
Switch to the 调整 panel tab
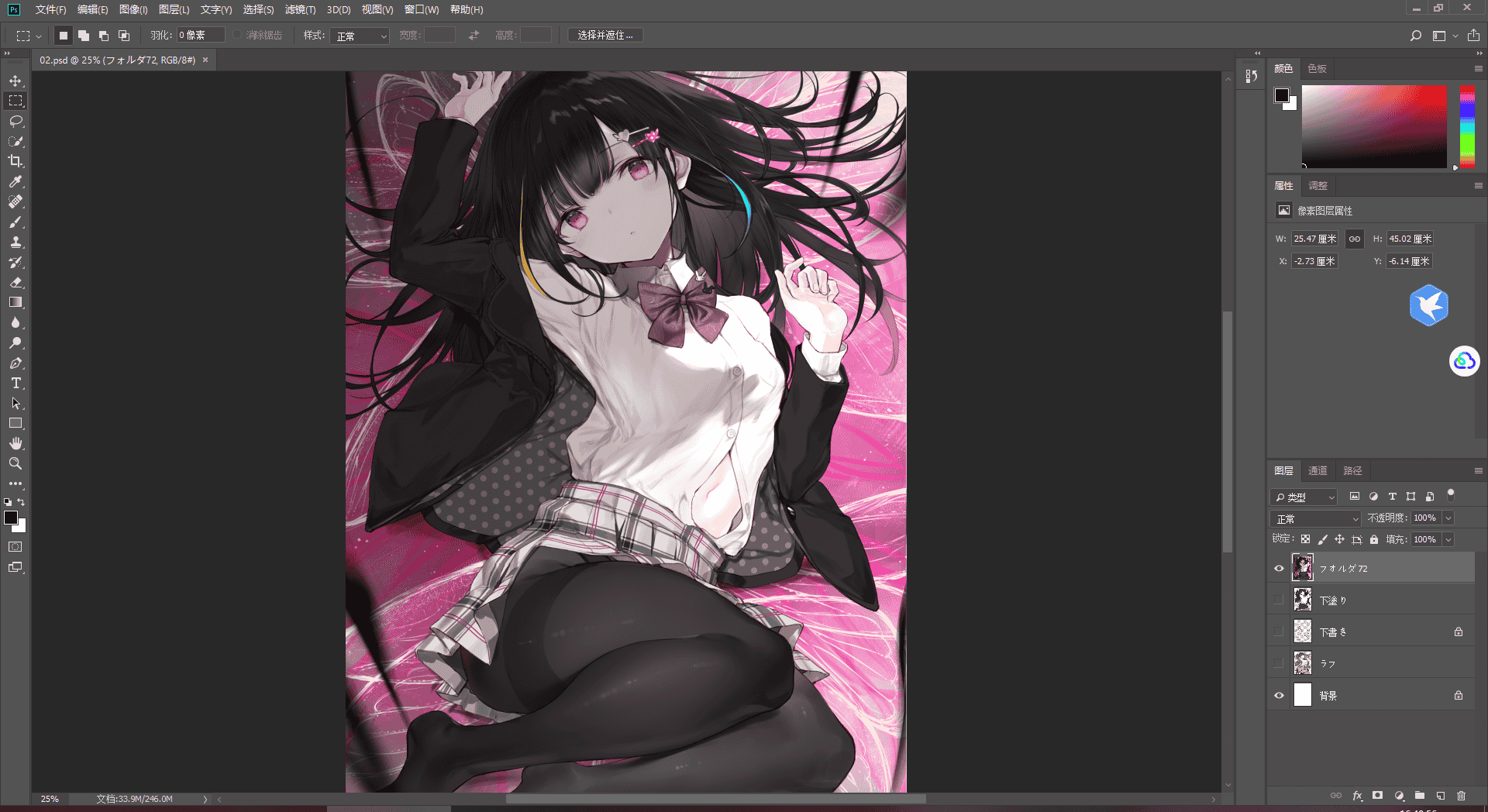pos(1317,185)
